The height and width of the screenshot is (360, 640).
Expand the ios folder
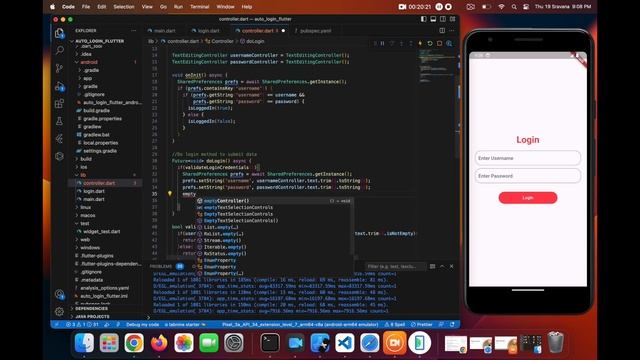(x=84, y=167)
